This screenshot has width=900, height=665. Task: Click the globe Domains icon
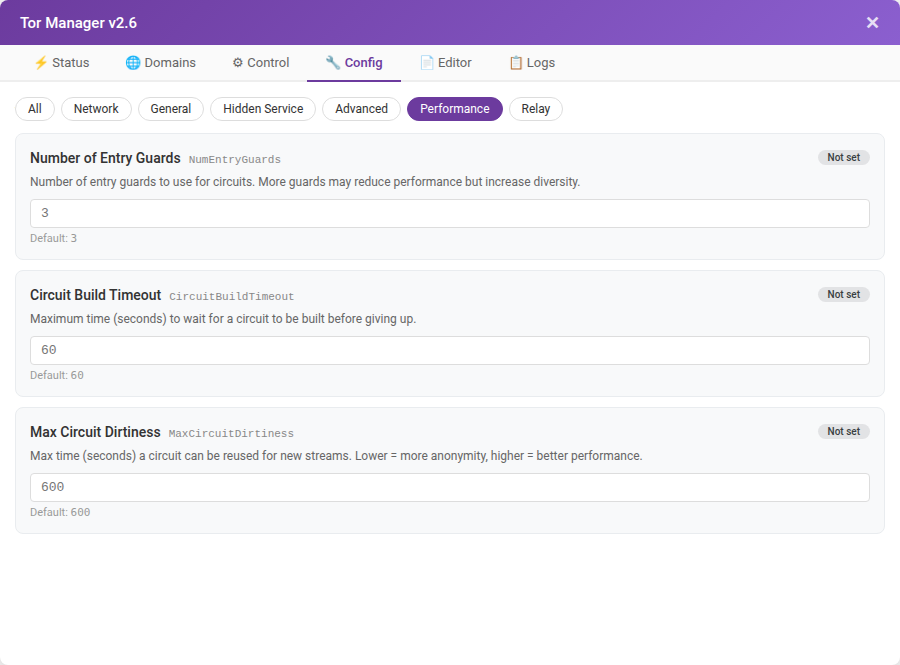tap(133, 63)
